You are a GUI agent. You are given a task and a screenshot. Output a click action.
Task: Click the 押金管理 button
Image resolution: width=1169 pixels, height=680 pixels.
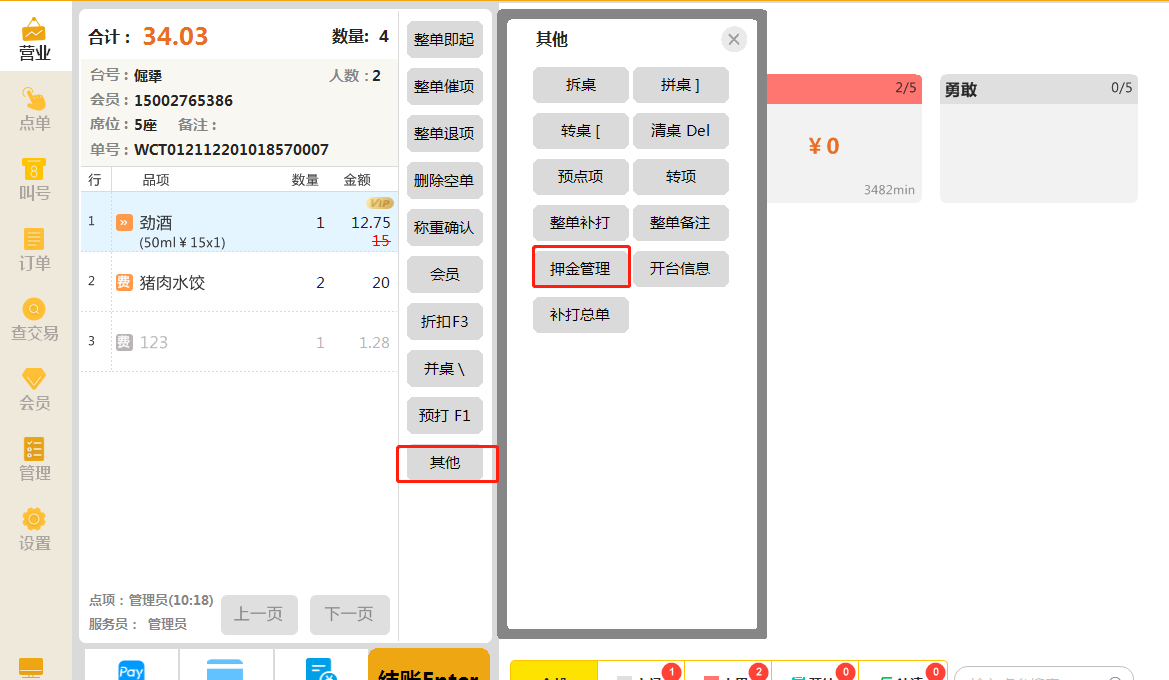pos(580,268)
